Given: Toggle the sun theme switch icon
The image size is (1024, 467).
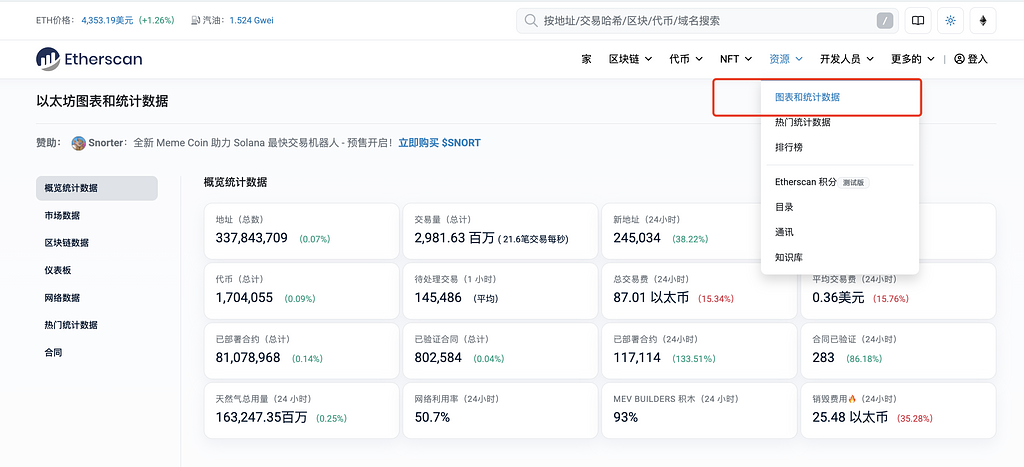Looking at the screenshot, I should [950, 20].
